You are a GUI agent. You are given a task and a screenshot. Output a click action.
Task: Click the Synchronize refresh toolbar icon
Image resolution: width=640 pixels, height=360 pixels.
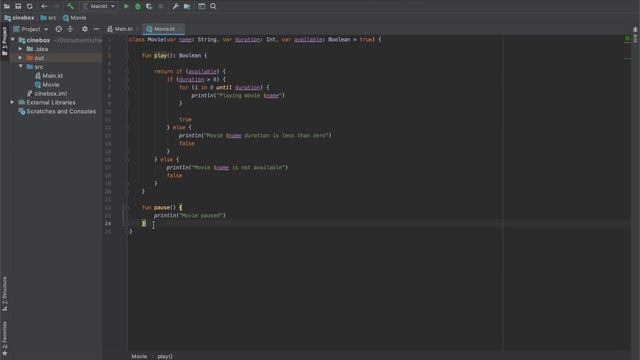[30, 6]
